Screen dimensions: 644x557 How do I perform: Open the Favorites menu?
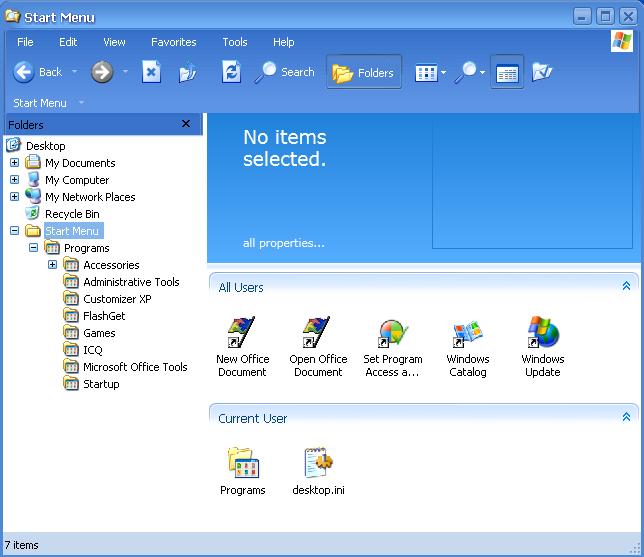[174, 42]
